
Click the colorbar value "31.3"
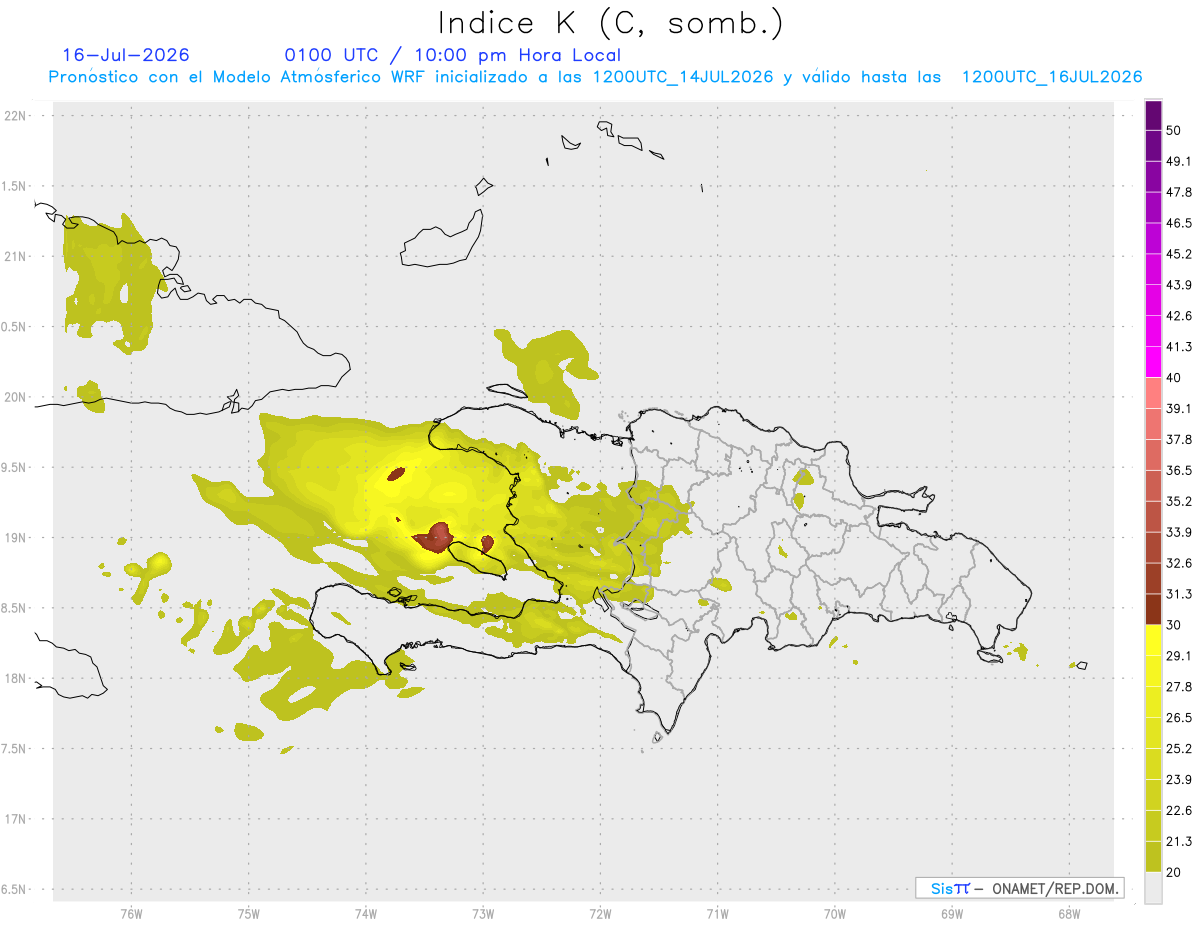coord(1179,594)
